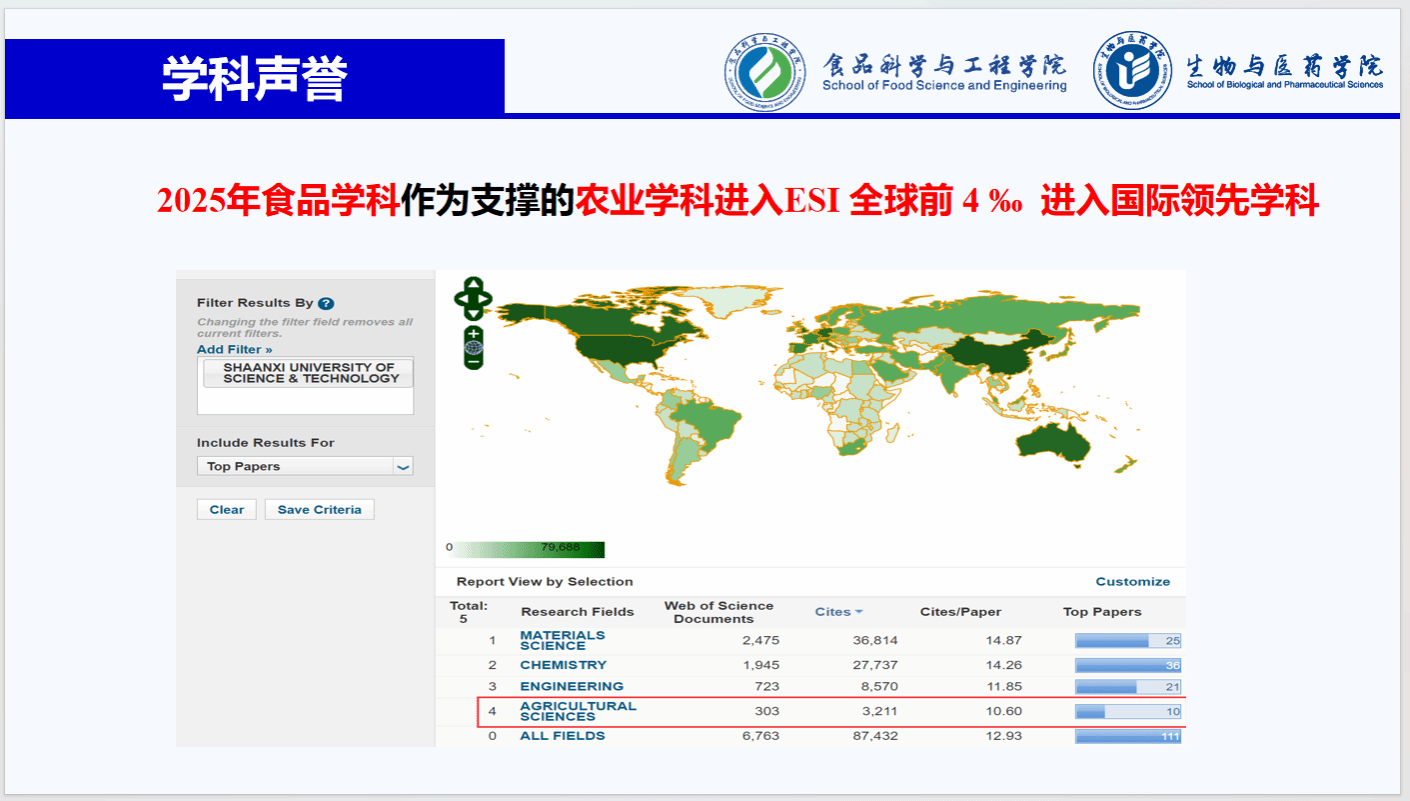Select the AGRICULTURAL SCIENCES field link

click(577, 711)
